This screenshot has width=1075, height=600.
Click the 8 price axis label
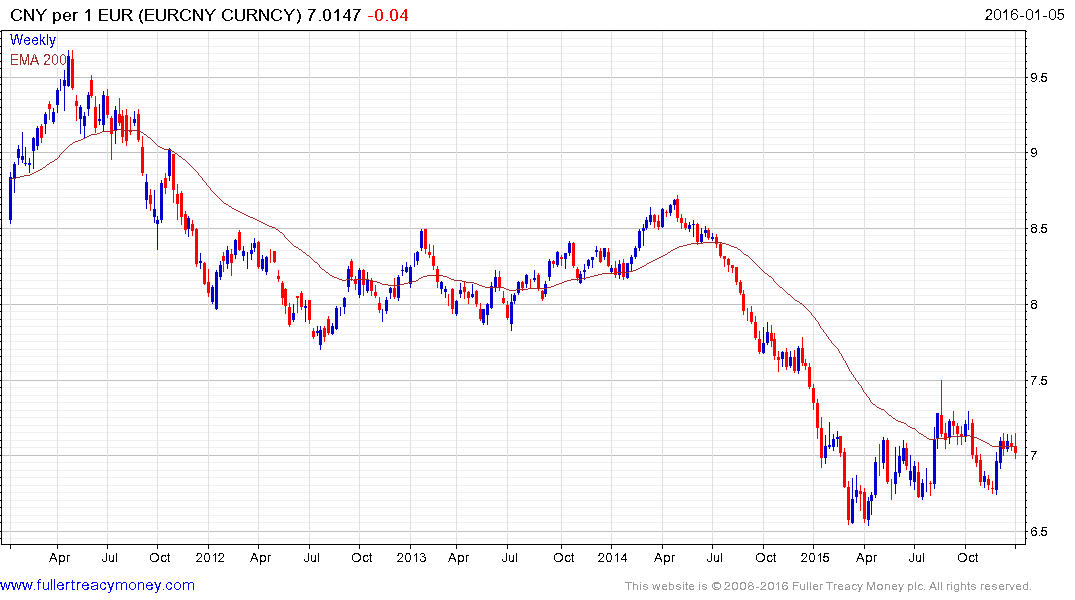(1034, 304)
